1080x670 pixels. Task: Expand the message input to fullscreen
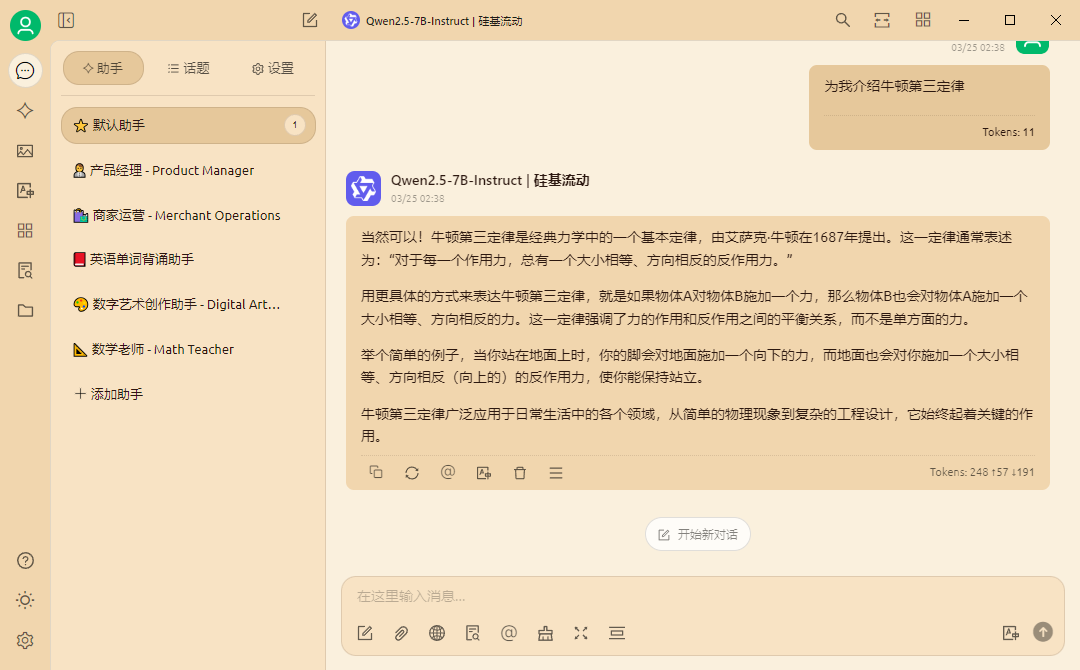click(581, 633)
